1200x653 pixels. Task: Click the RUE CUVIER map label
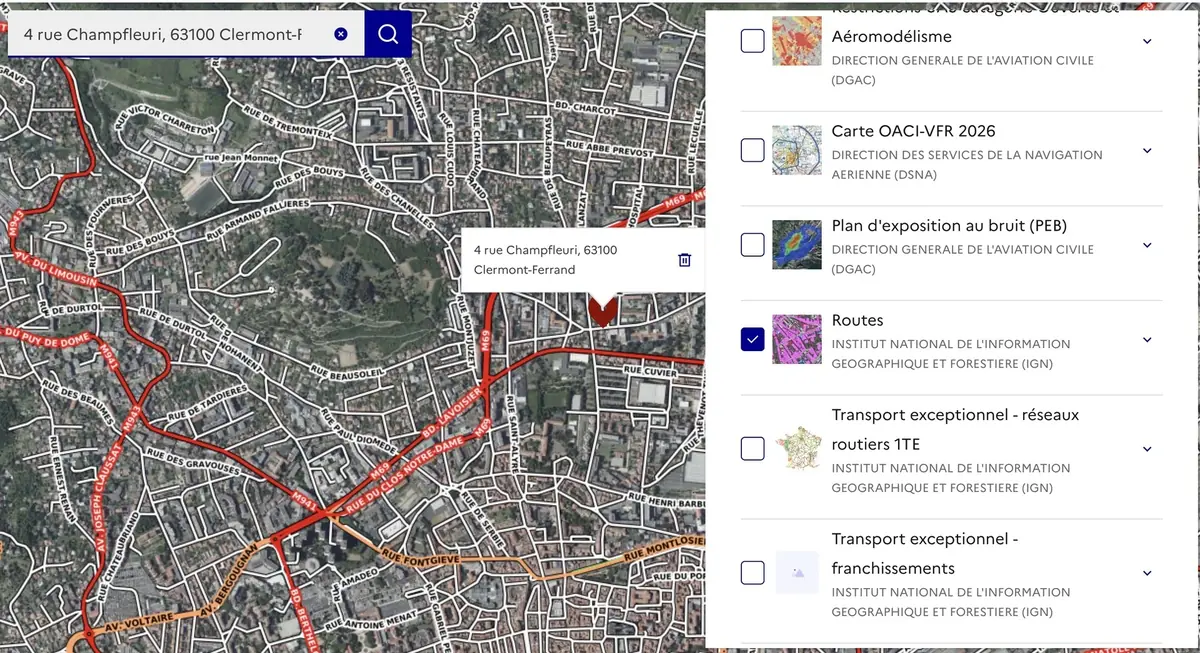(651, 371)
